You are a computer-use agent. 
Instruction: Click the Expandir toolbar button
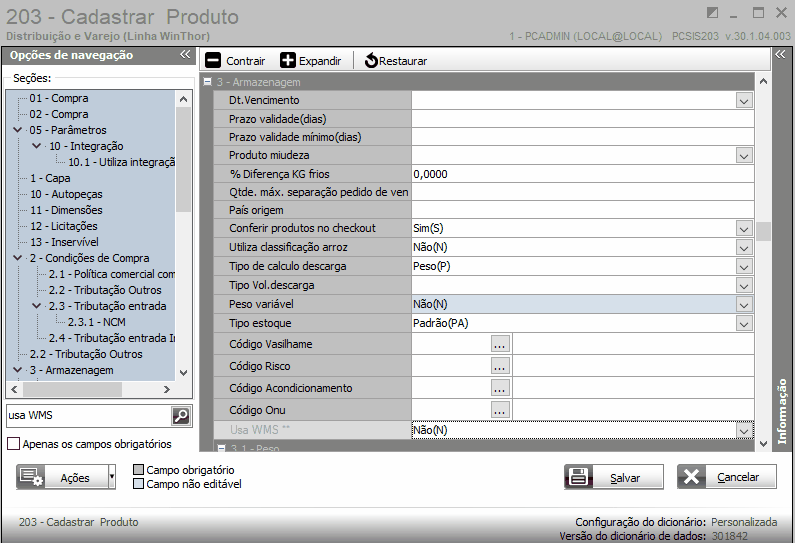(310, 61)
